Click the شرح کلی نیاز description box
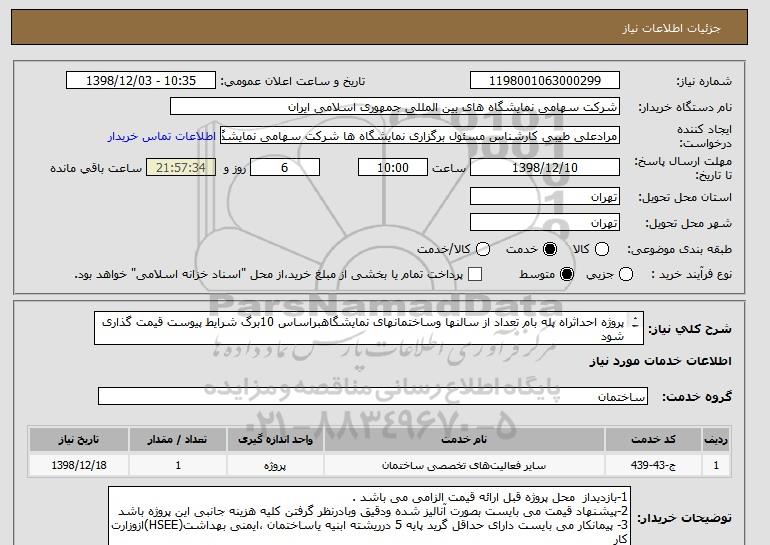 [x=369, y=328]
